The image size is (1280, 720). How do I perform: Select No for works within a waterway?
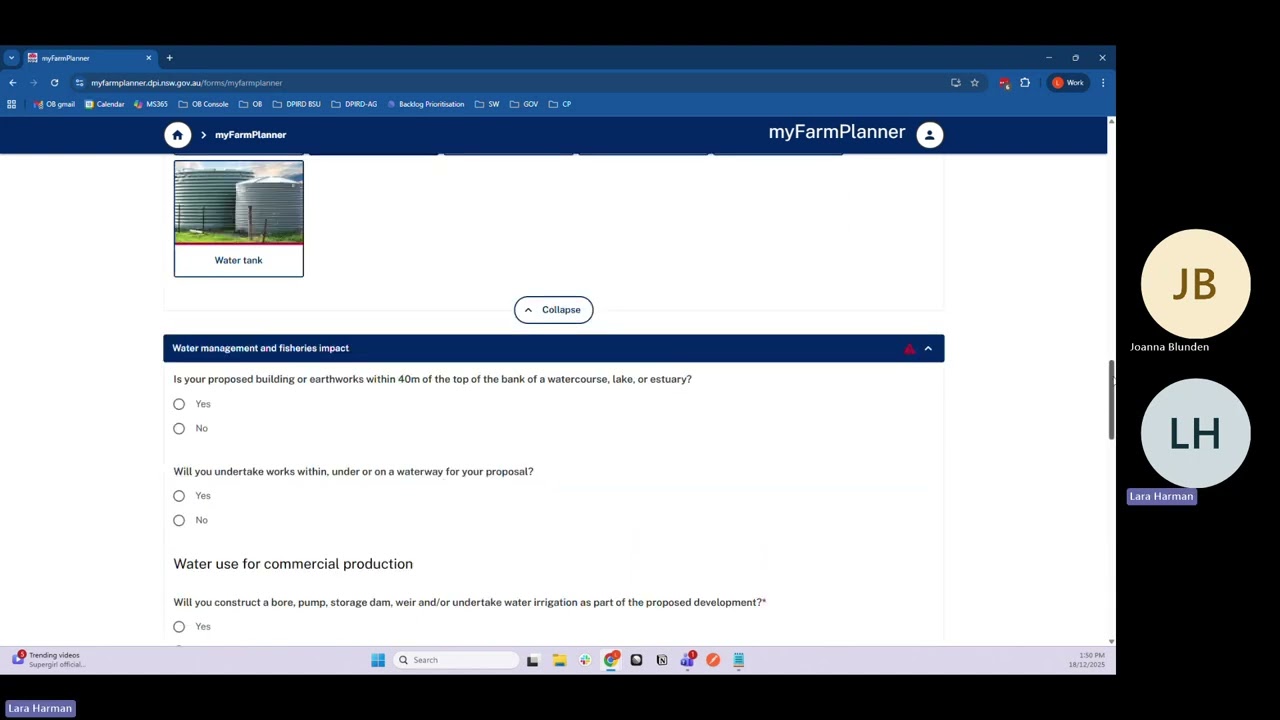[179, 520]
